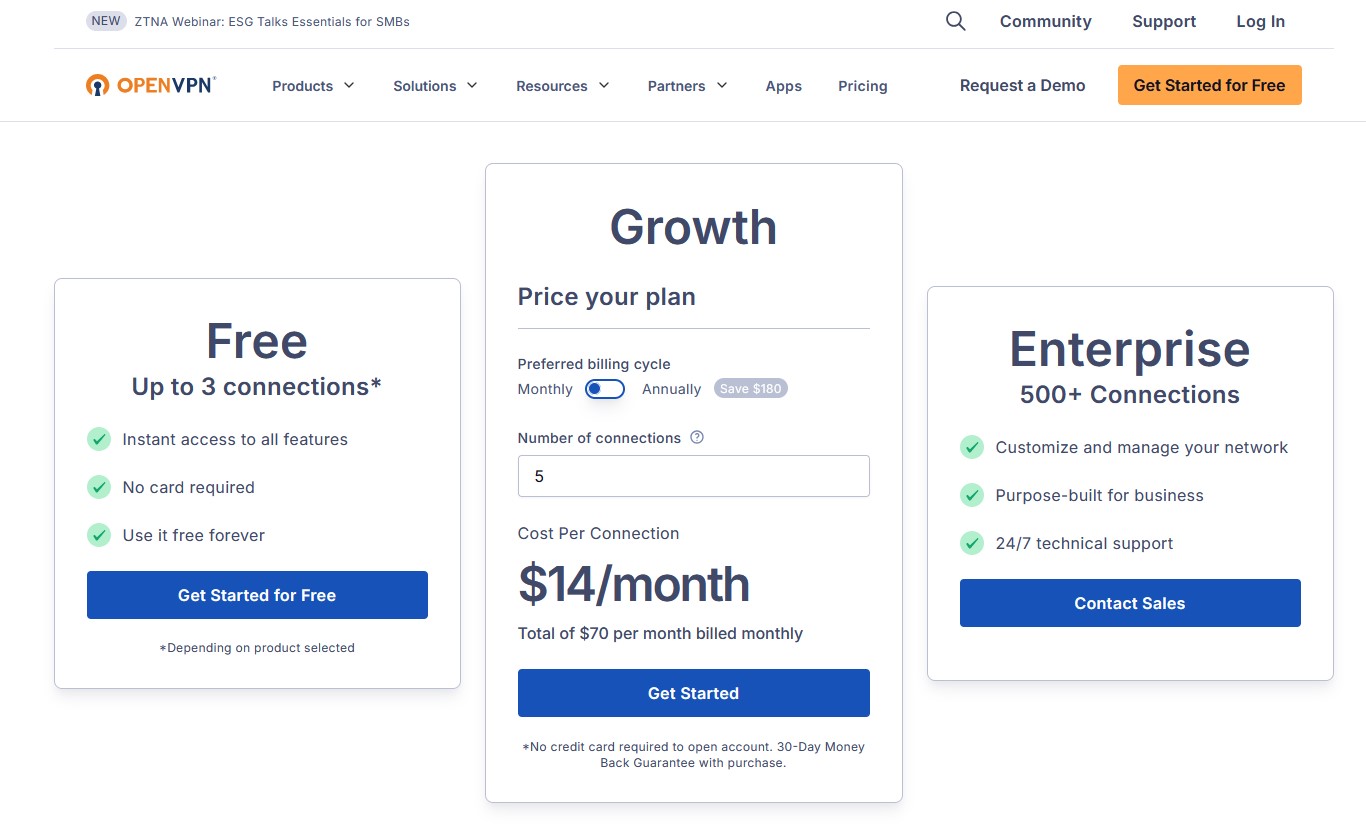
Task: Click the OpenVPN logo
Action: point(151,85)
